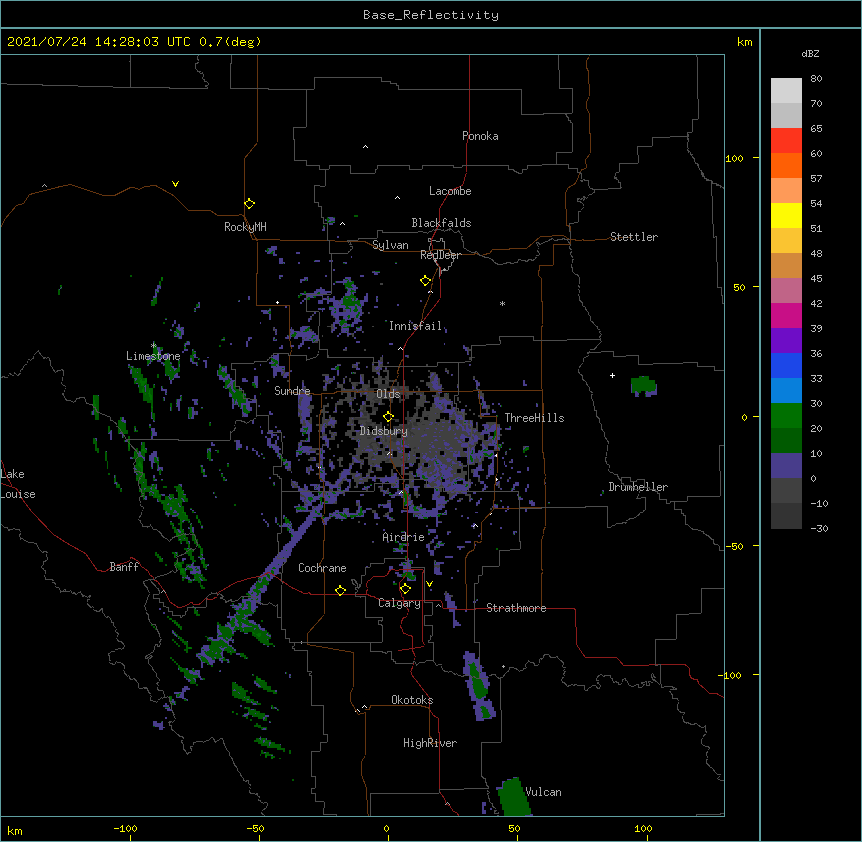Click the Strathmore label
Viewport: 862px width, 842px height.
tap(516, 608)
